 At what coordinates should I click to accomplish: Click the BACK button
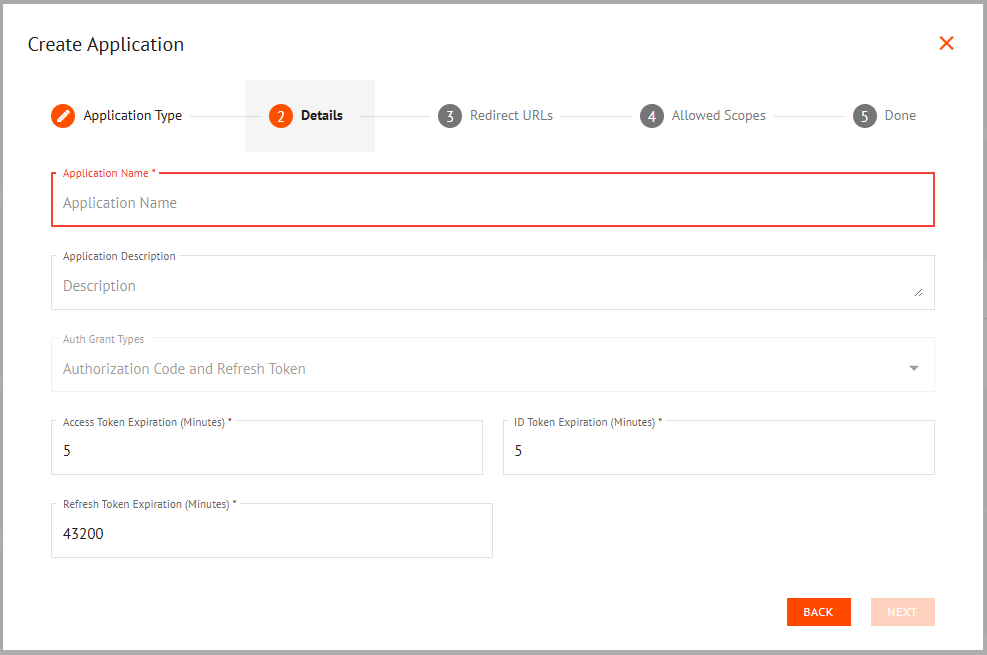[x=818, y=611]
